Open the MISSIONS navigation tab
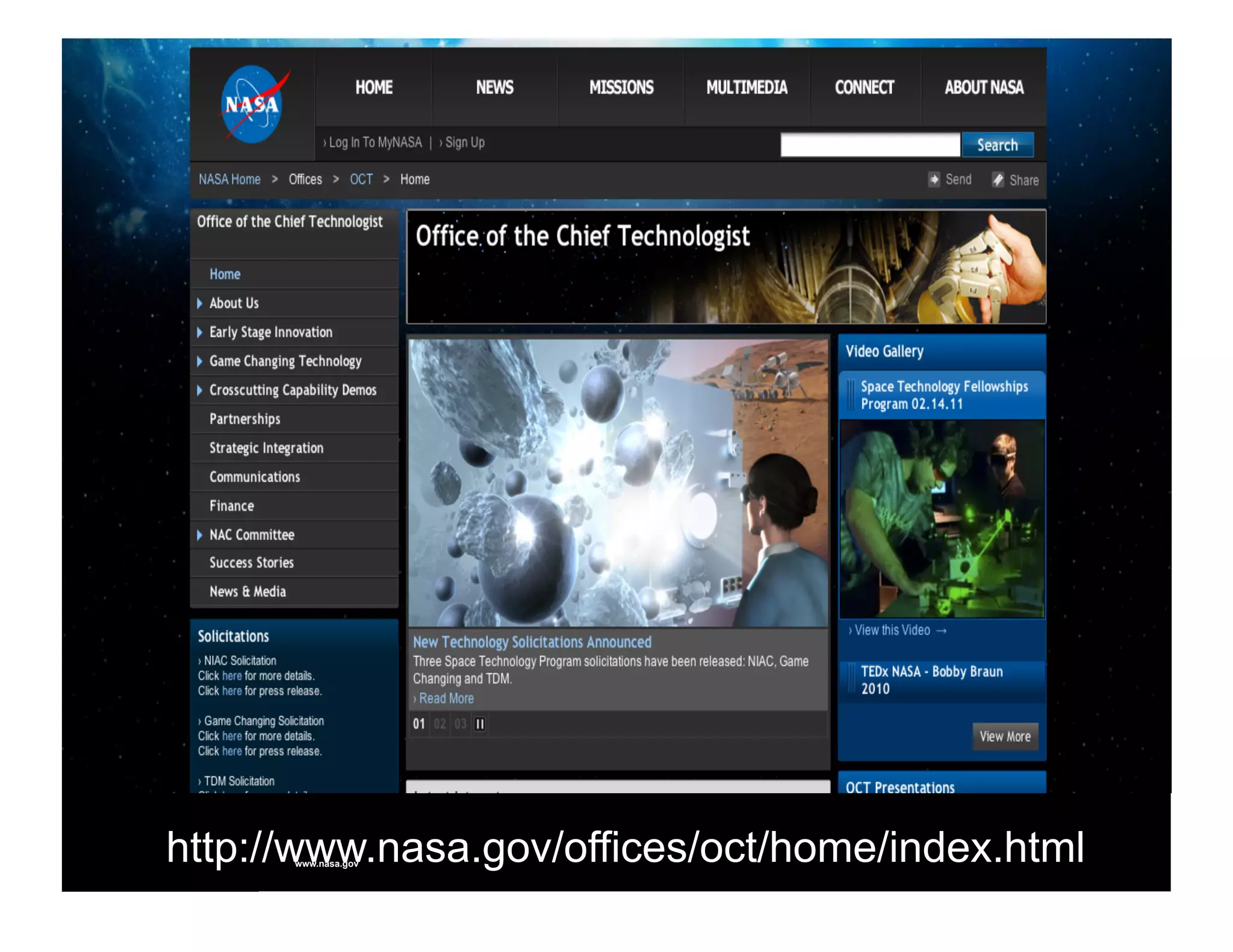The image size is (1233, 952). 621,88
